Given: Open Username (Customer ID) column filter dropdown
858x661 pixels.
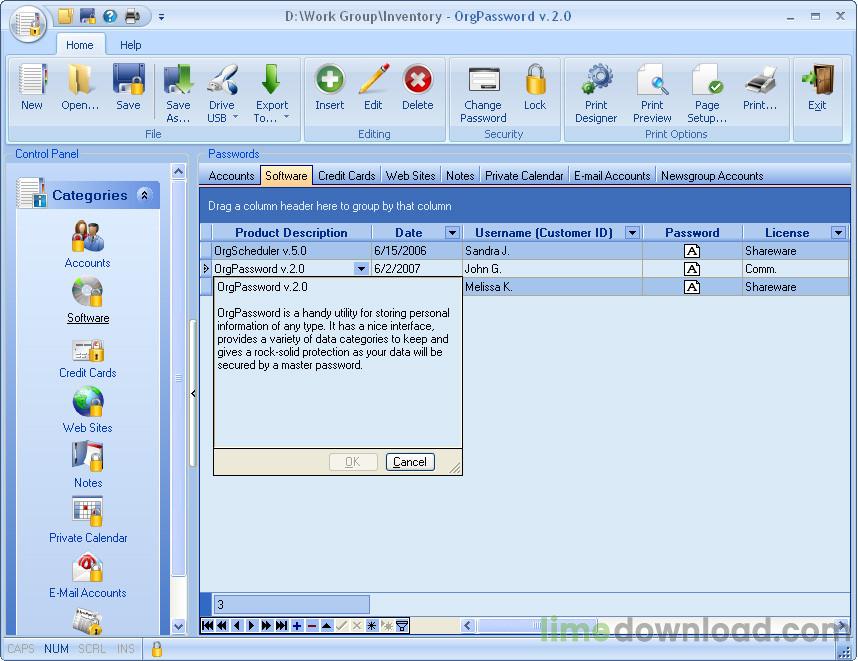Looking at the screenshot, I should (633, 233).
